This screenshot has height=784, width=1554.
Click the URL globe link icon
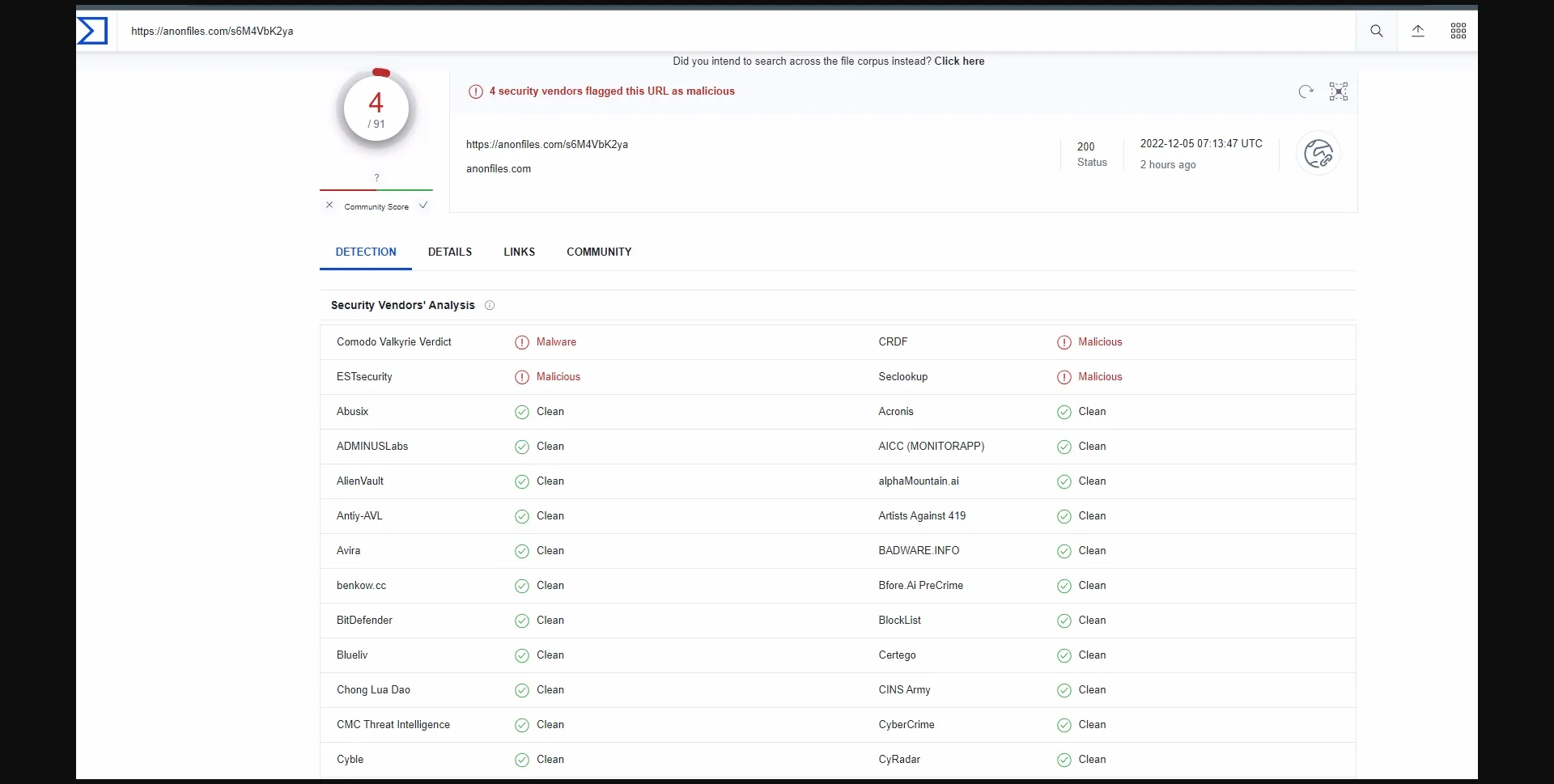pyautogui.click(x=1318, y=154)
